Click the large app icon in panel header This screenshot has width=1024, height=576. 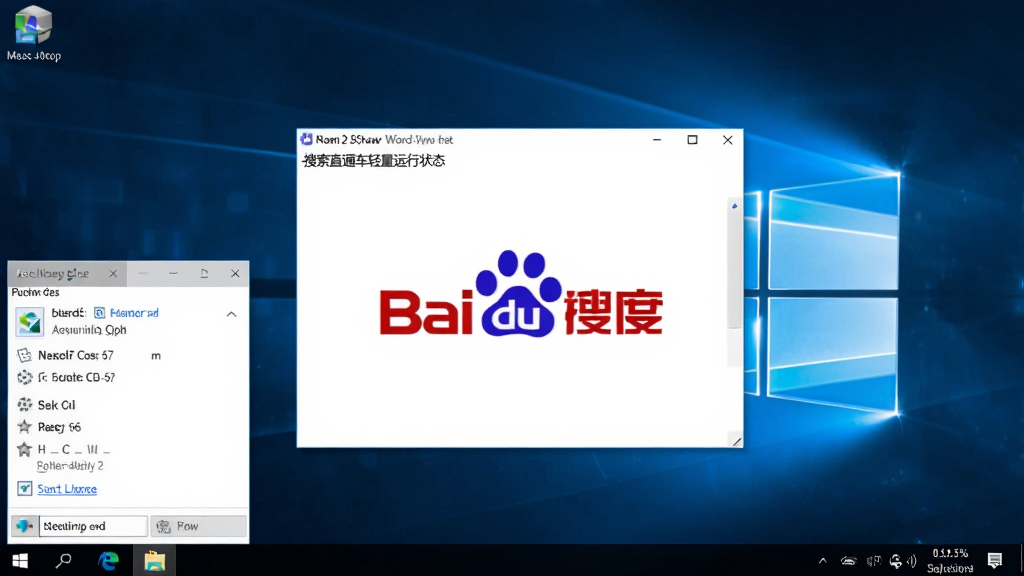pyautogui.click(x=29, y=321)
